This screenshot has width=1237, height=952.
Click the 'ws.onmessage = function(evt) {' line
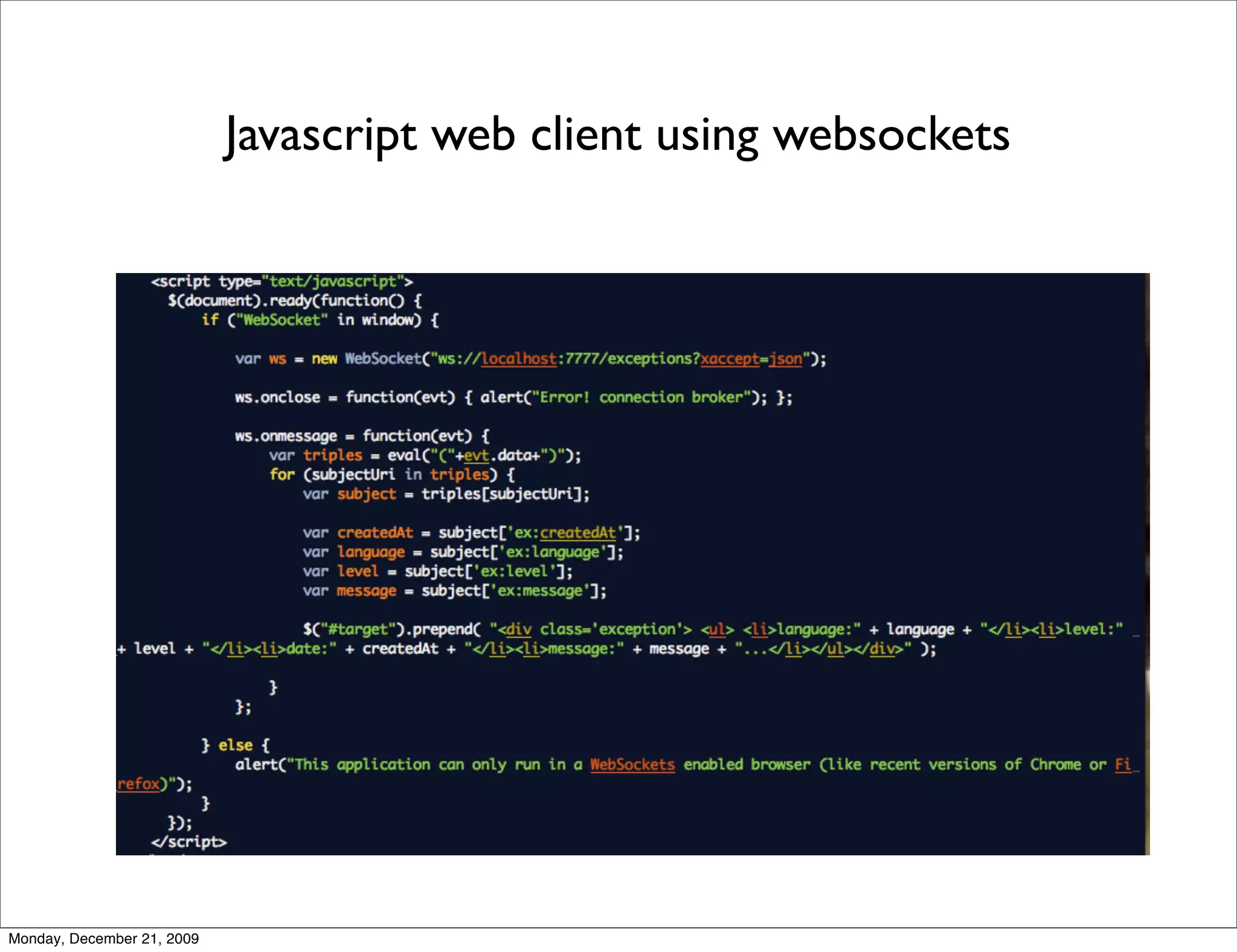(x=362, y=436)
